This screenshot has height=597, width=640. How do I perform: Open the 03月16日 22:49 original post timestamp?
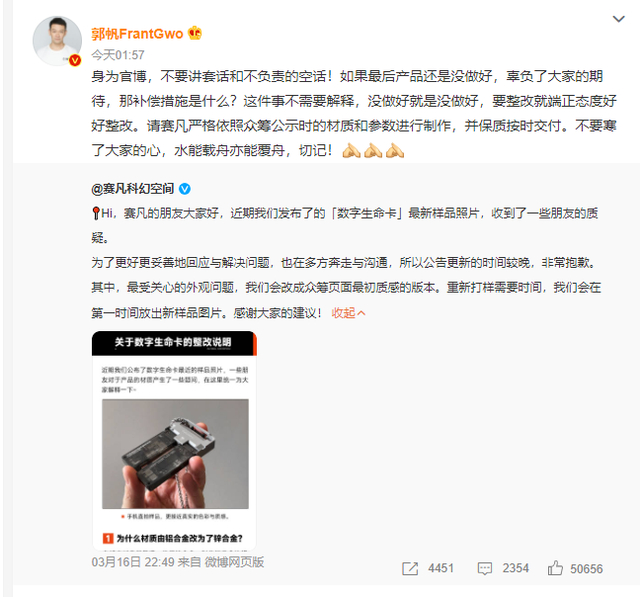coord(133,562)
